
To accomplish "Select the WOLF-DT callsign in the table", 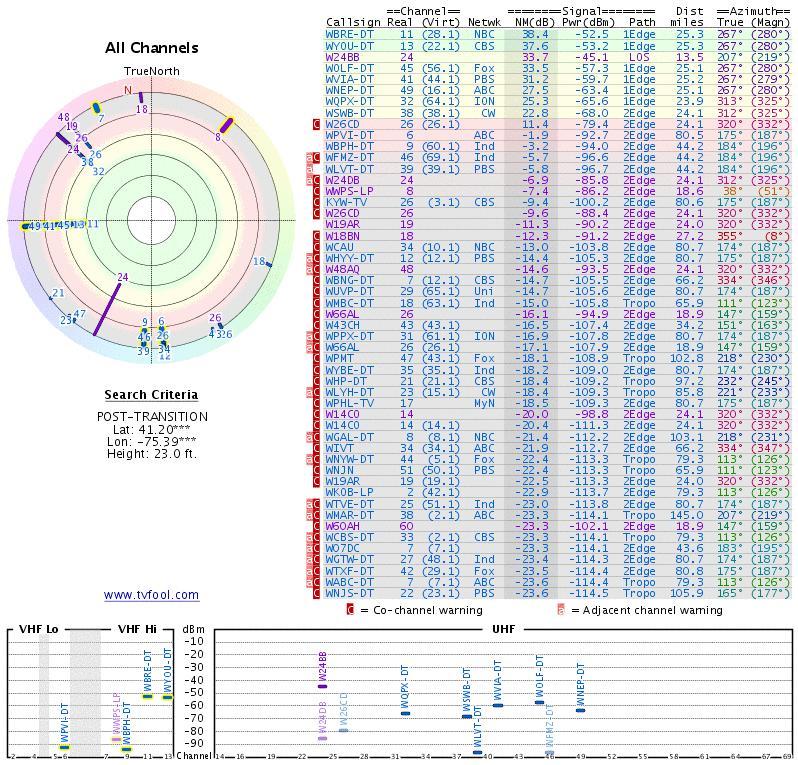I will pyautogui.click(x=350, y=68).
